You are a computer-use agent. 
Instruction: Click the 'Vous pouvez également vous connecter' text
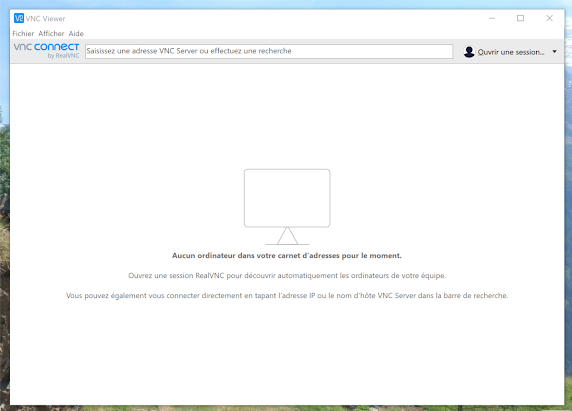(287, 296)
